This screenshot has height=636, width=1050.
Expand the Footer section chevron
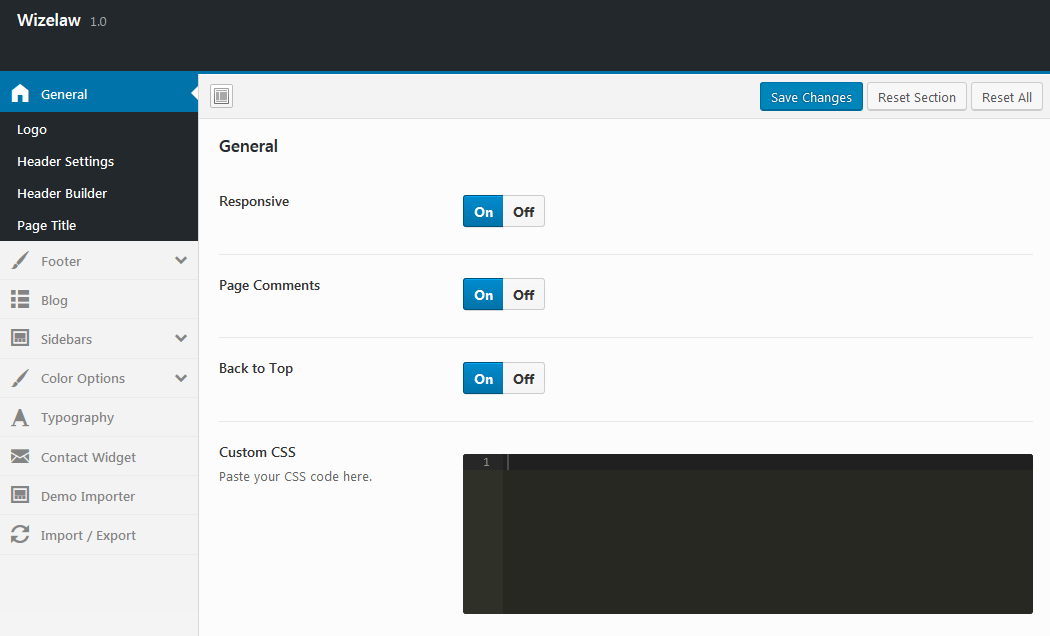[x=181, y=261]
